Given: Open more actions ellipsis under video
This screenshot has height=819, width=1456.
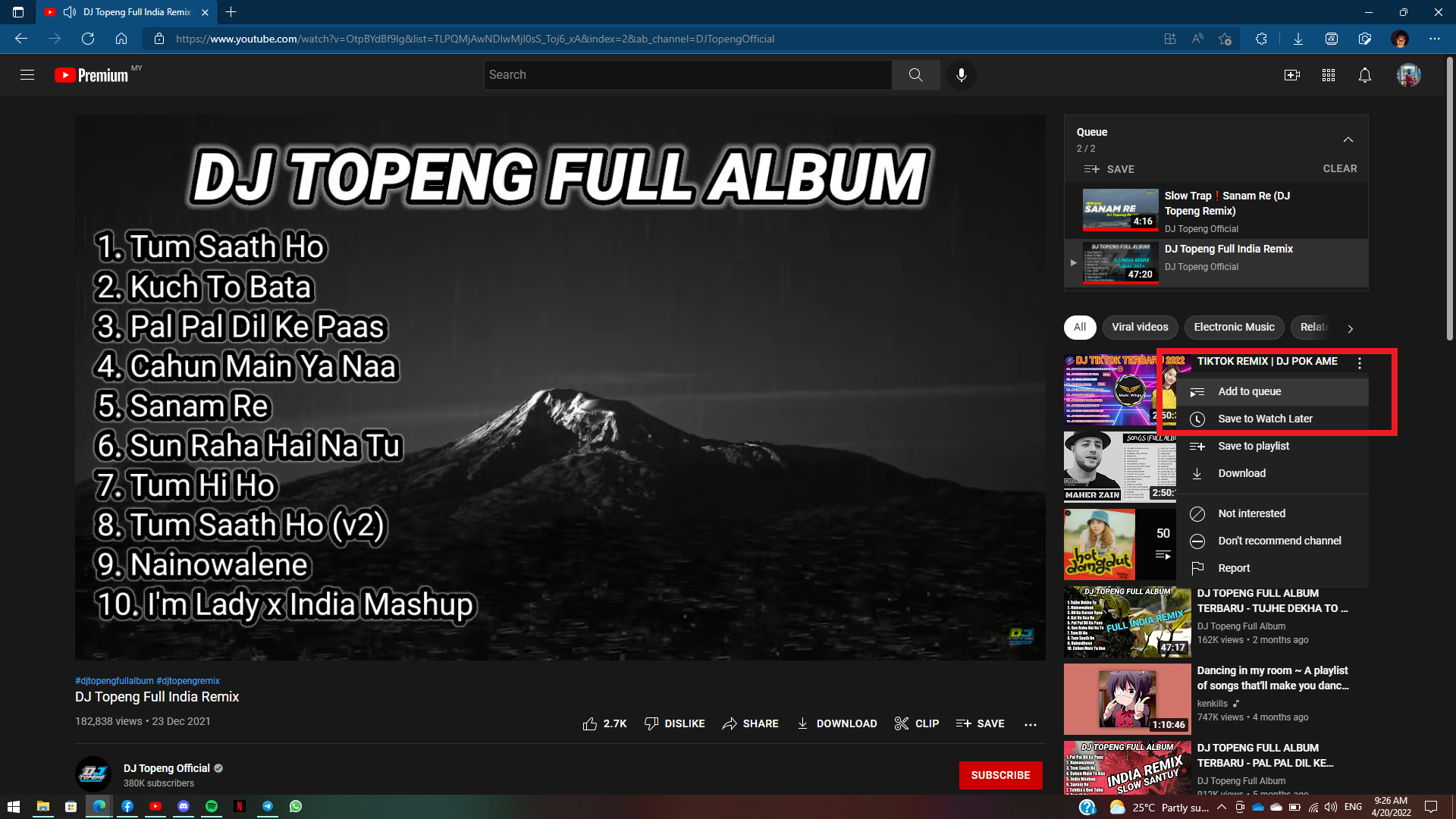Looking at the screenshot, I should [x=1030, y=724].
